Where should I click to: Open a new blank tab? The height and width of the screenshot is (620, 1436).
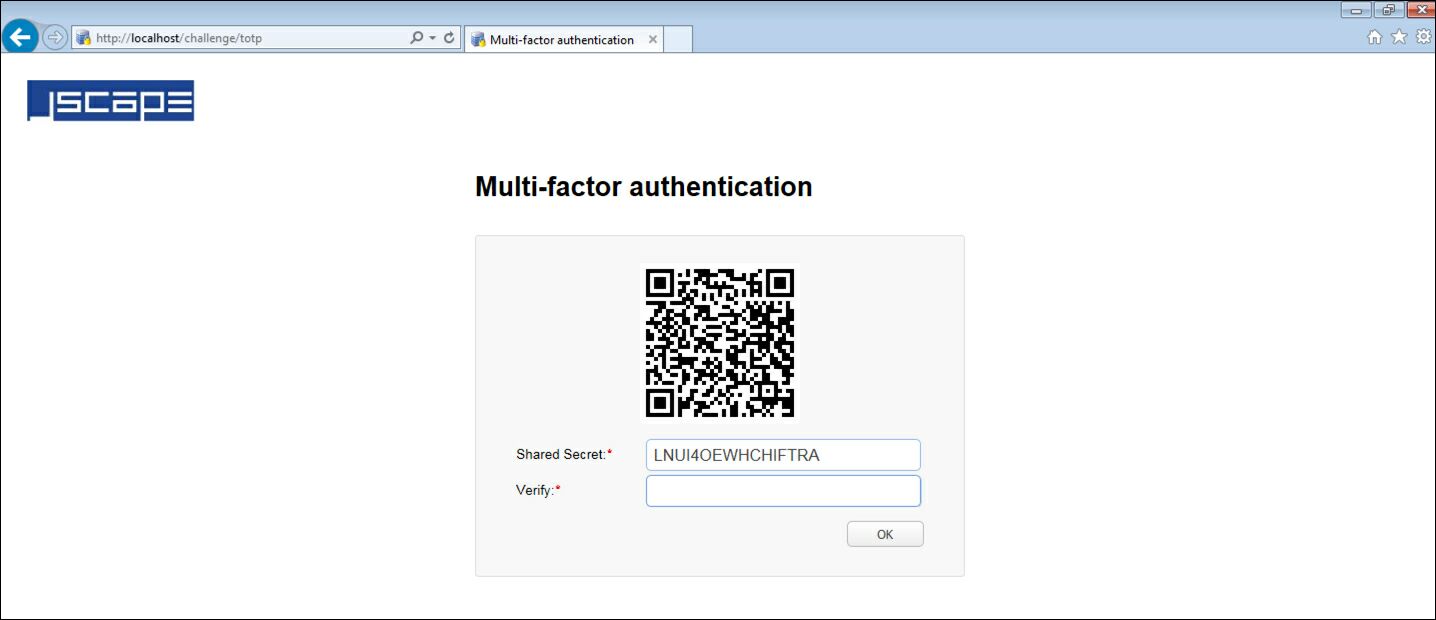pyautogui.click(x=678, y=40)
